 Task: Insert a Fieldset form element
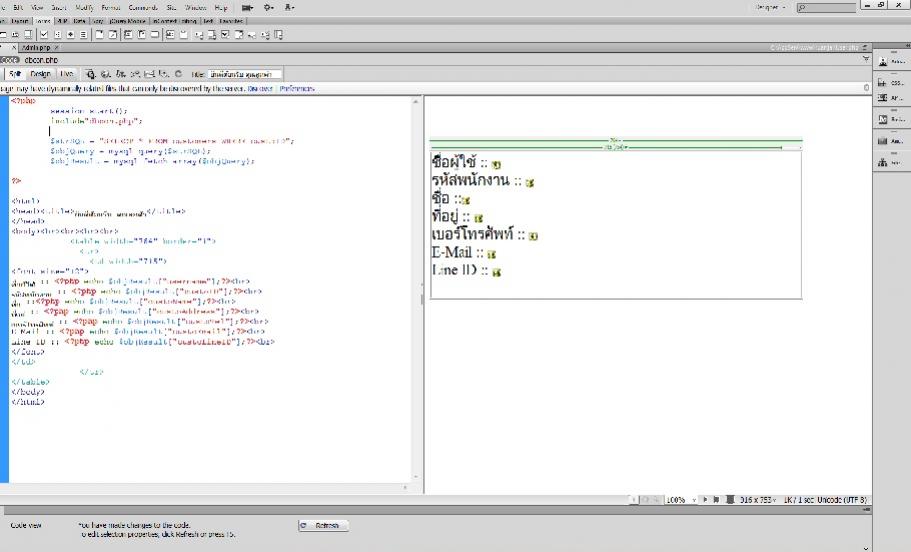click(183, 35)
